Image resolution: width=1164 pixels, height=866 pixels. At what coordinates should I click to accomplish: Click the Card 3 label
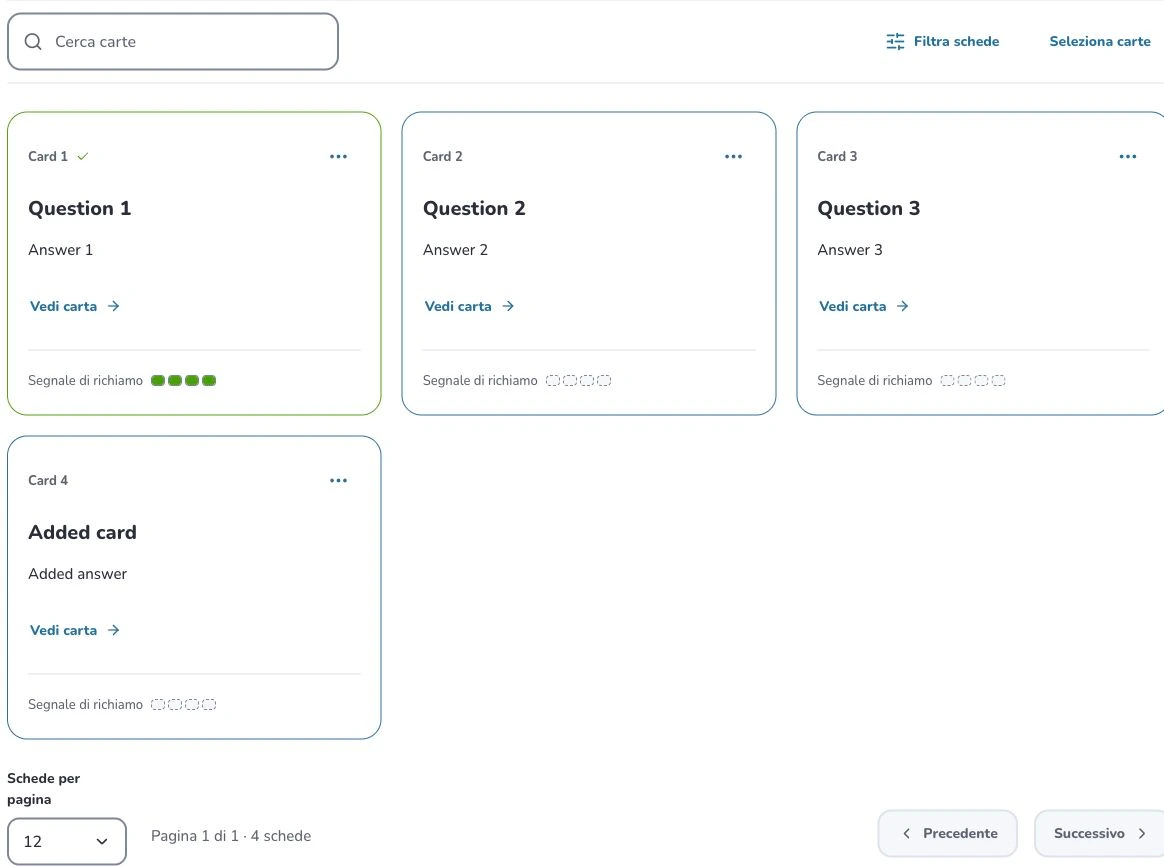tap(837, 157)
